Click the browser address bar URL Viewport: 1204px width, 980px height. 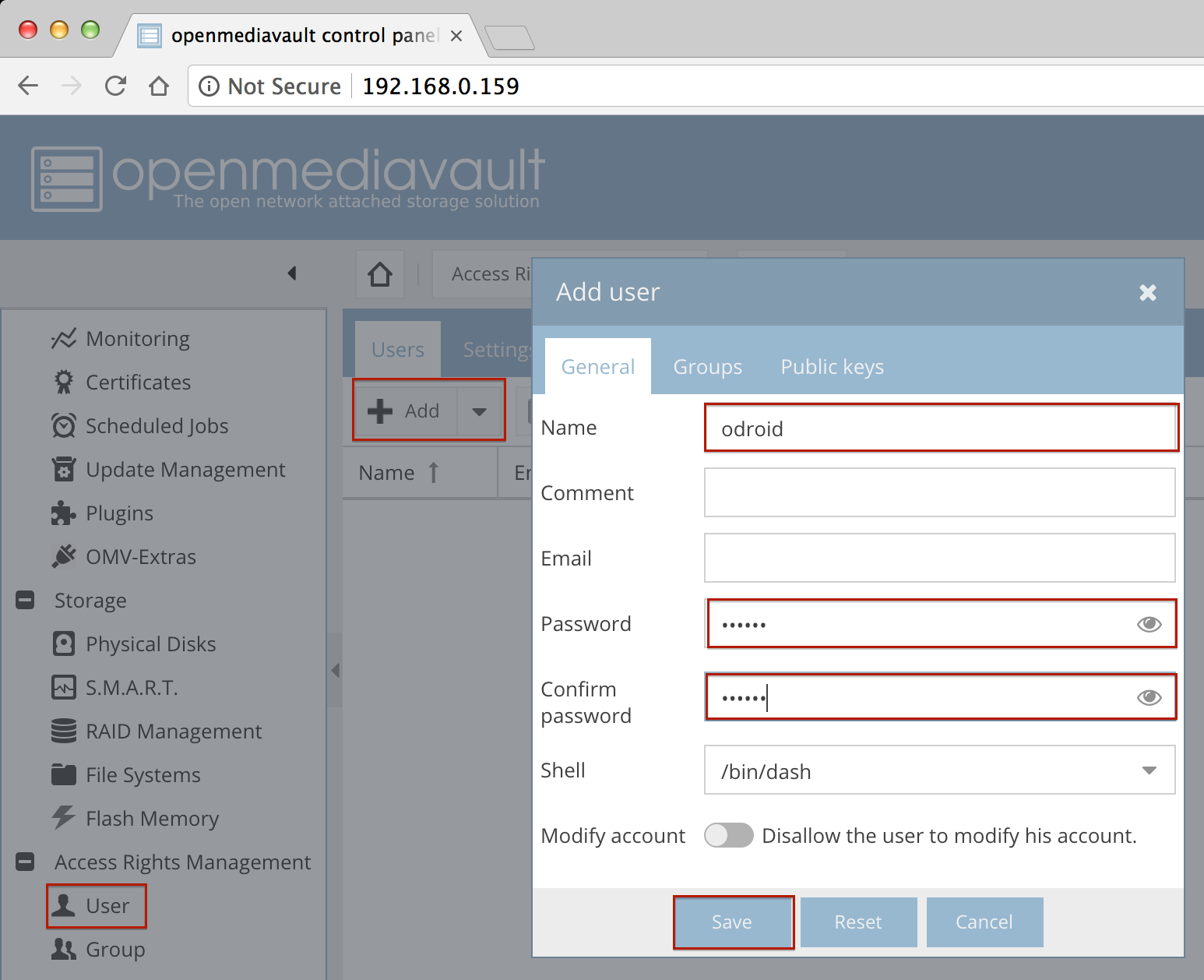(441, 86)
